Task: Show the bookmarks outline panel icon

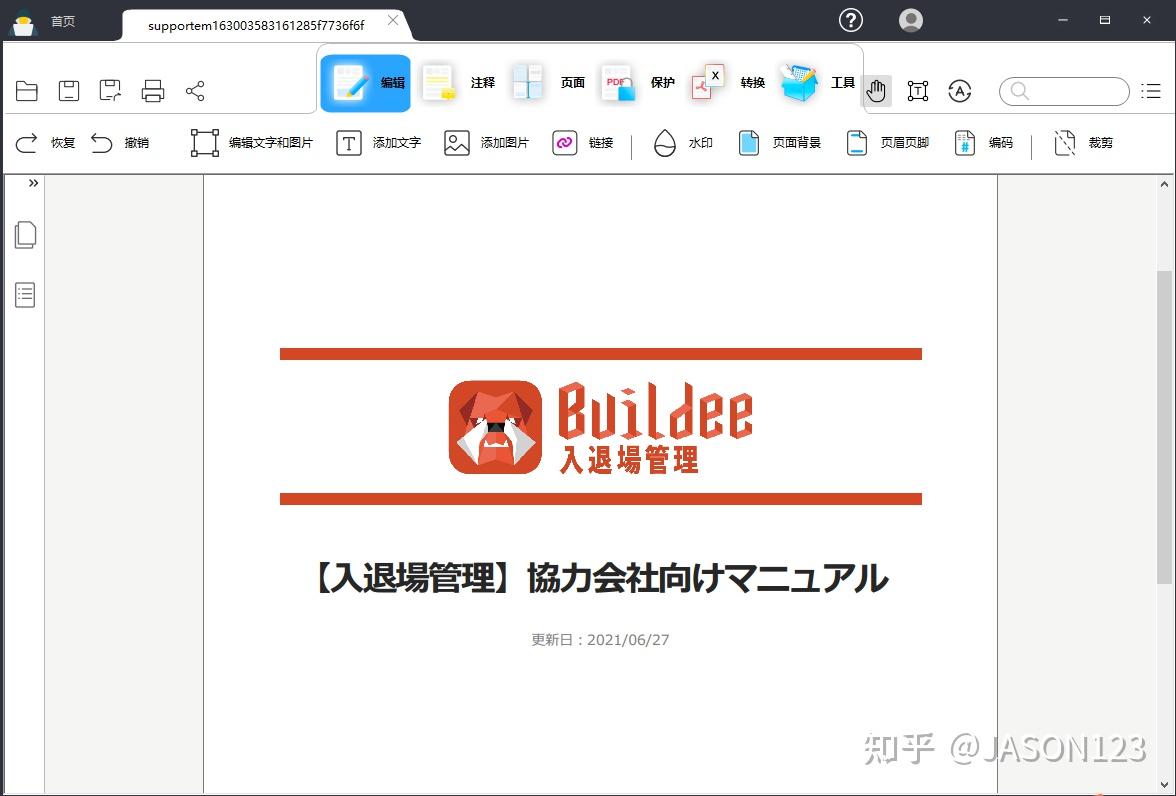Action: pyautogui.click(x=26, y=295)
